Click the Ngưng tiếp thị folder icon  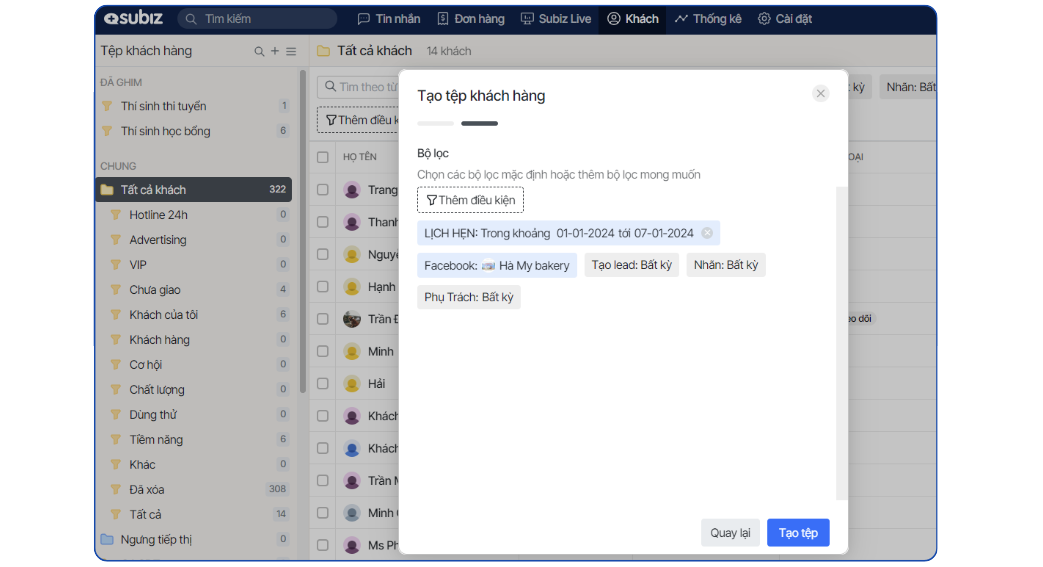tap(107, 539)
